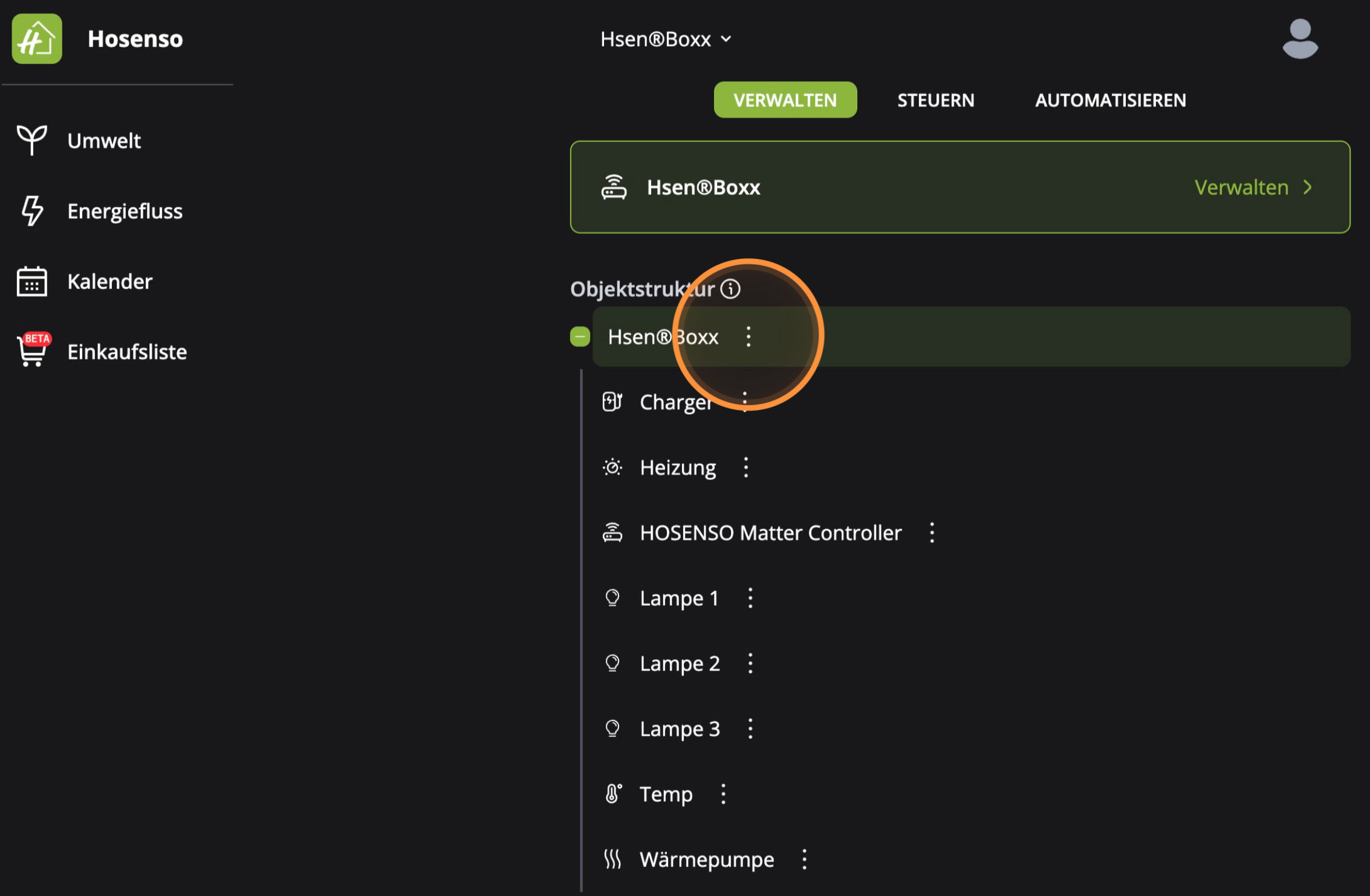Click the Energiefluss lightning icon
1370x896 pixels.
[31, 211]
